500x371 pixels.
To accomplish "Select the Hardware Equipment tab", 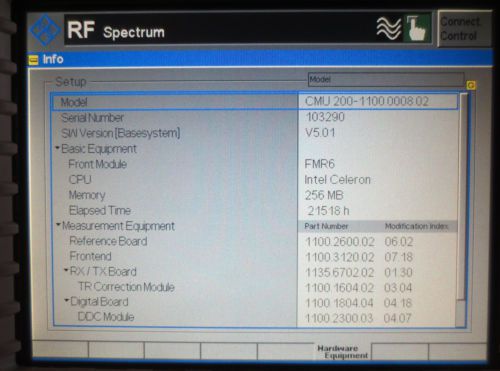I will tap(342, 352).
